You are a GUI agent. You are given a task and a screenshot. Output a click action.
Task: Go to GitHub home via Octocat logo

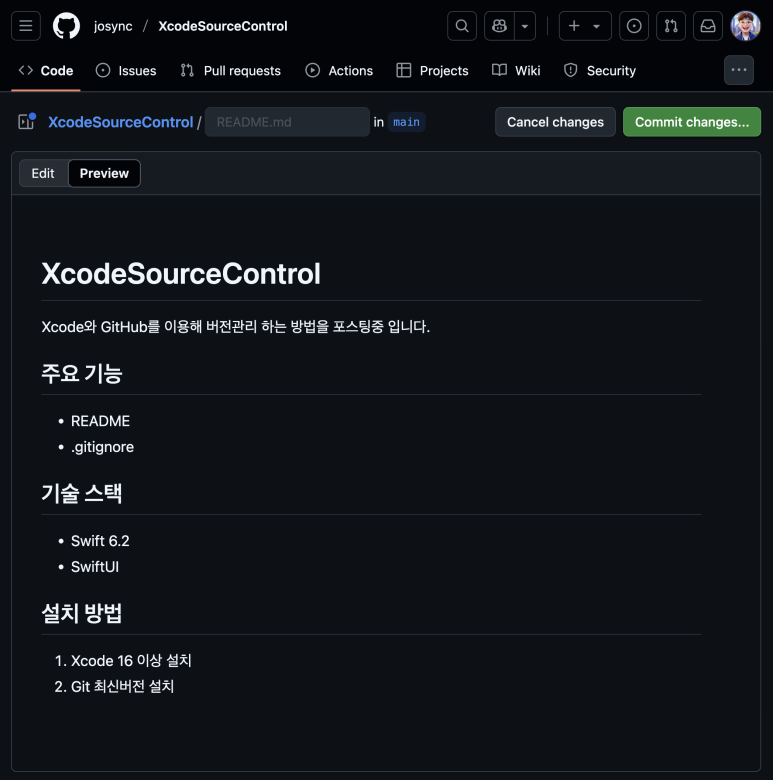point(66,26)
